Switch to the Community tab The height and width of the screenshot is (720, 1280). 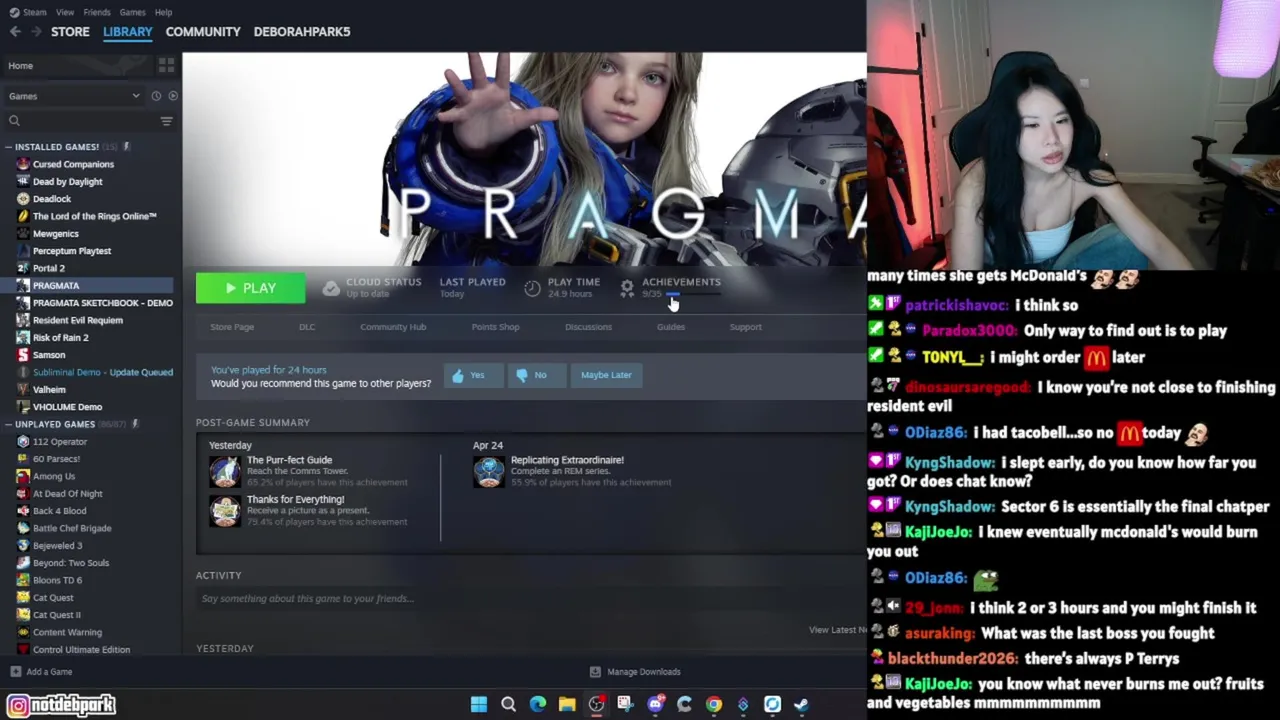coord(203,31)
